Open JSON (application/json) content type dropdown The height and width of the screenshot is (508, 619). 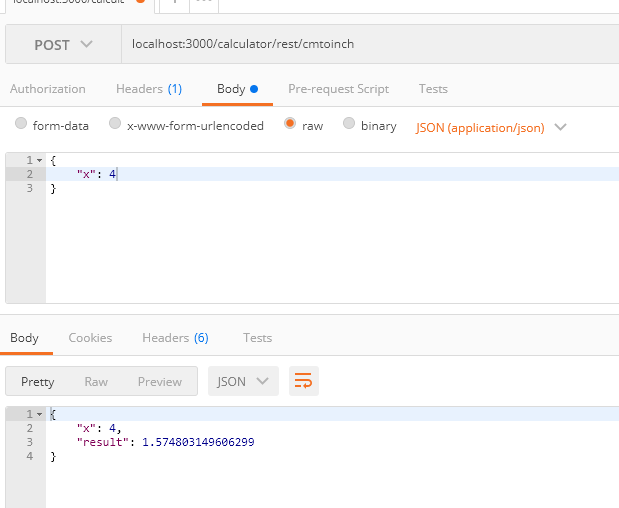pyautogui.click(x=491, y=127)
